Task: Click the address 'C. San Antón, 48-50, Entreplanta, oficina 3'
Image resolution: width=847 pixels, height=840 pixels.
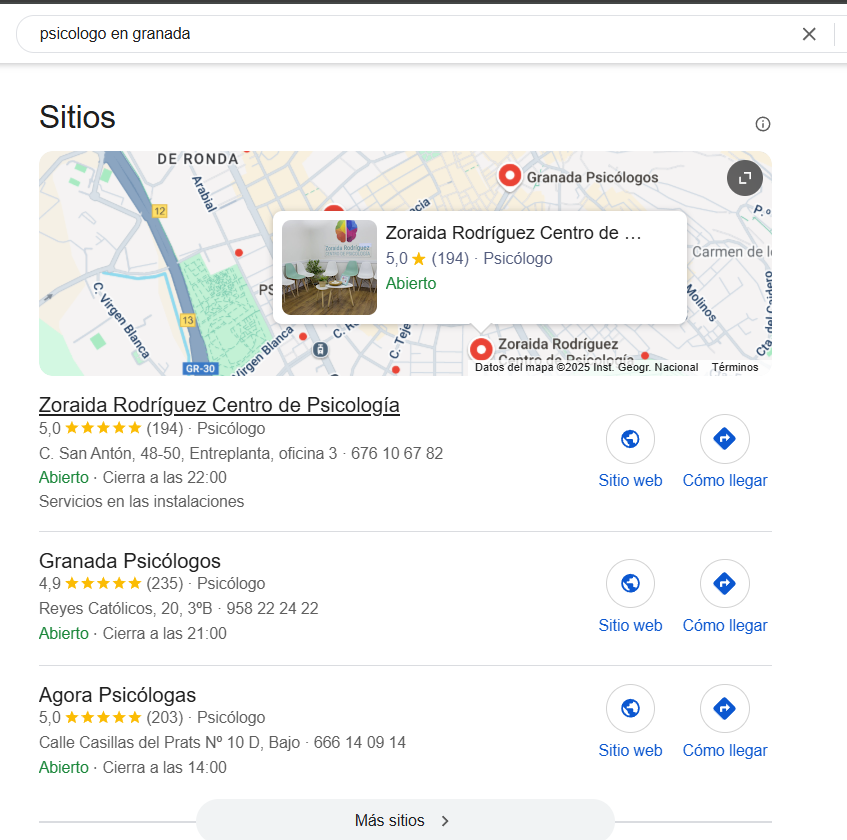Action: tap(188, 453)
